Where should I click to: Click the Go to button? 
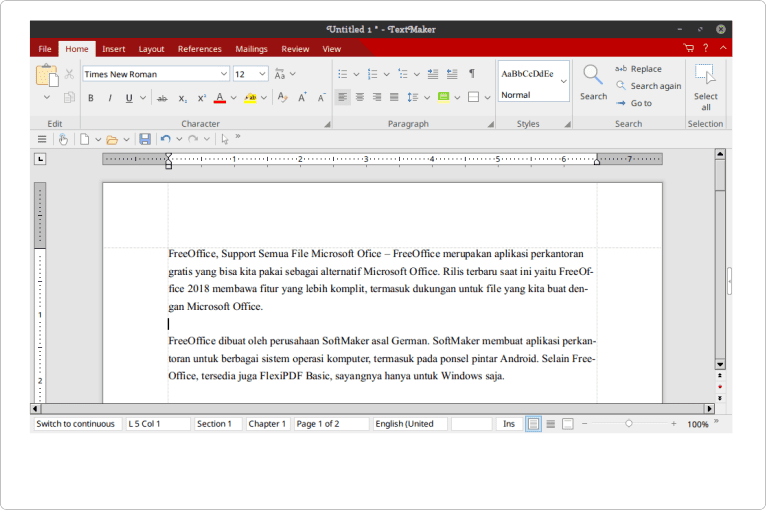[x=634, y=103]
